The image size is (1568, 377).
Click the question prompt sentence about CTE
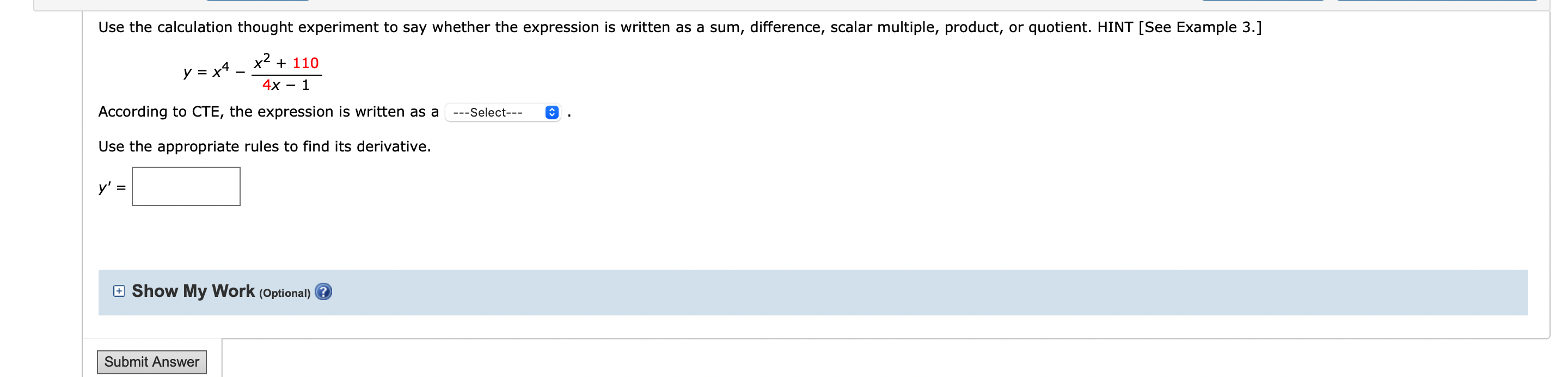(268, 112)
